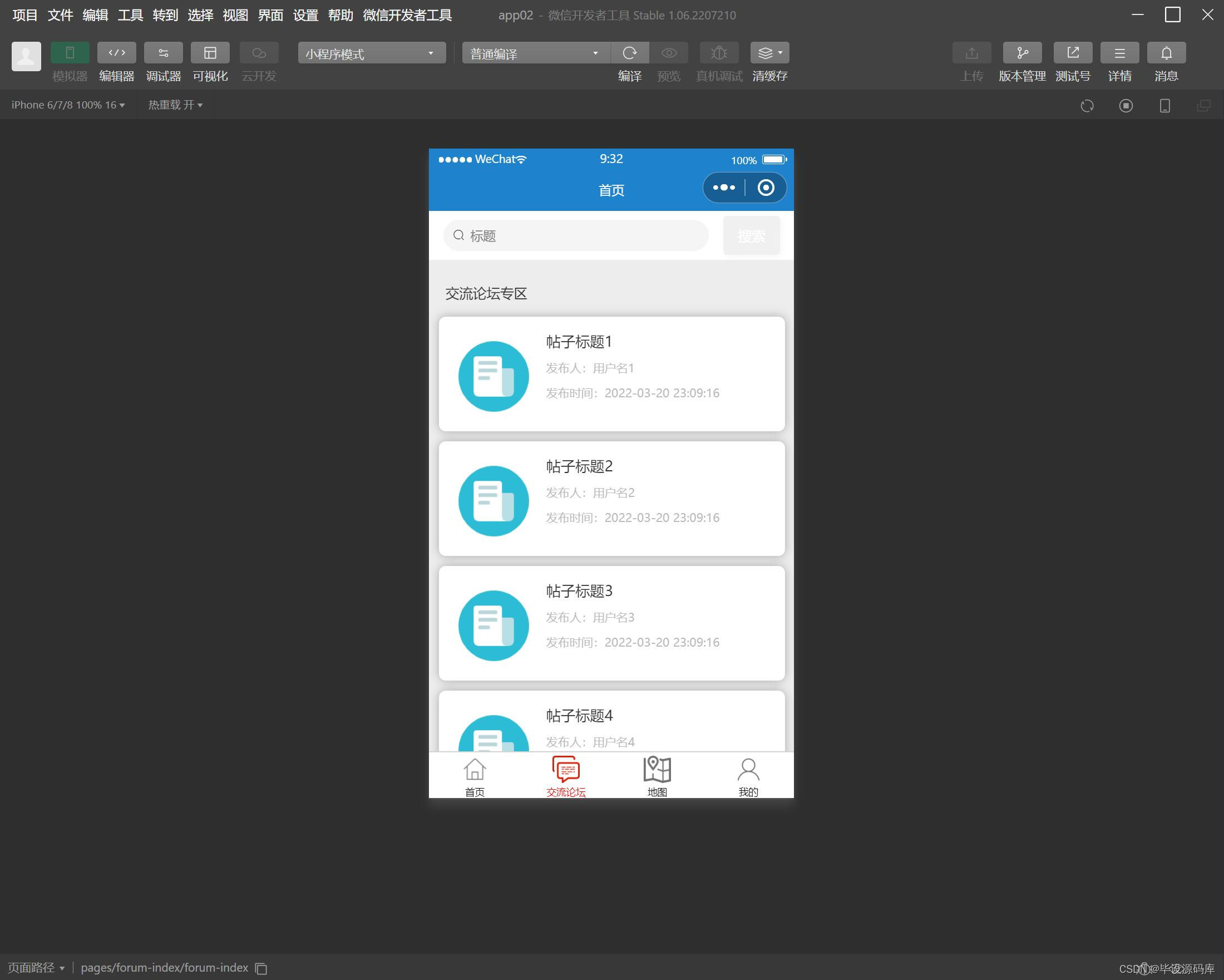Image resolution: width=1224 pixels, height=980 pixels.
Task: Click the detach simulator window icon
Action: (1203, 106)
